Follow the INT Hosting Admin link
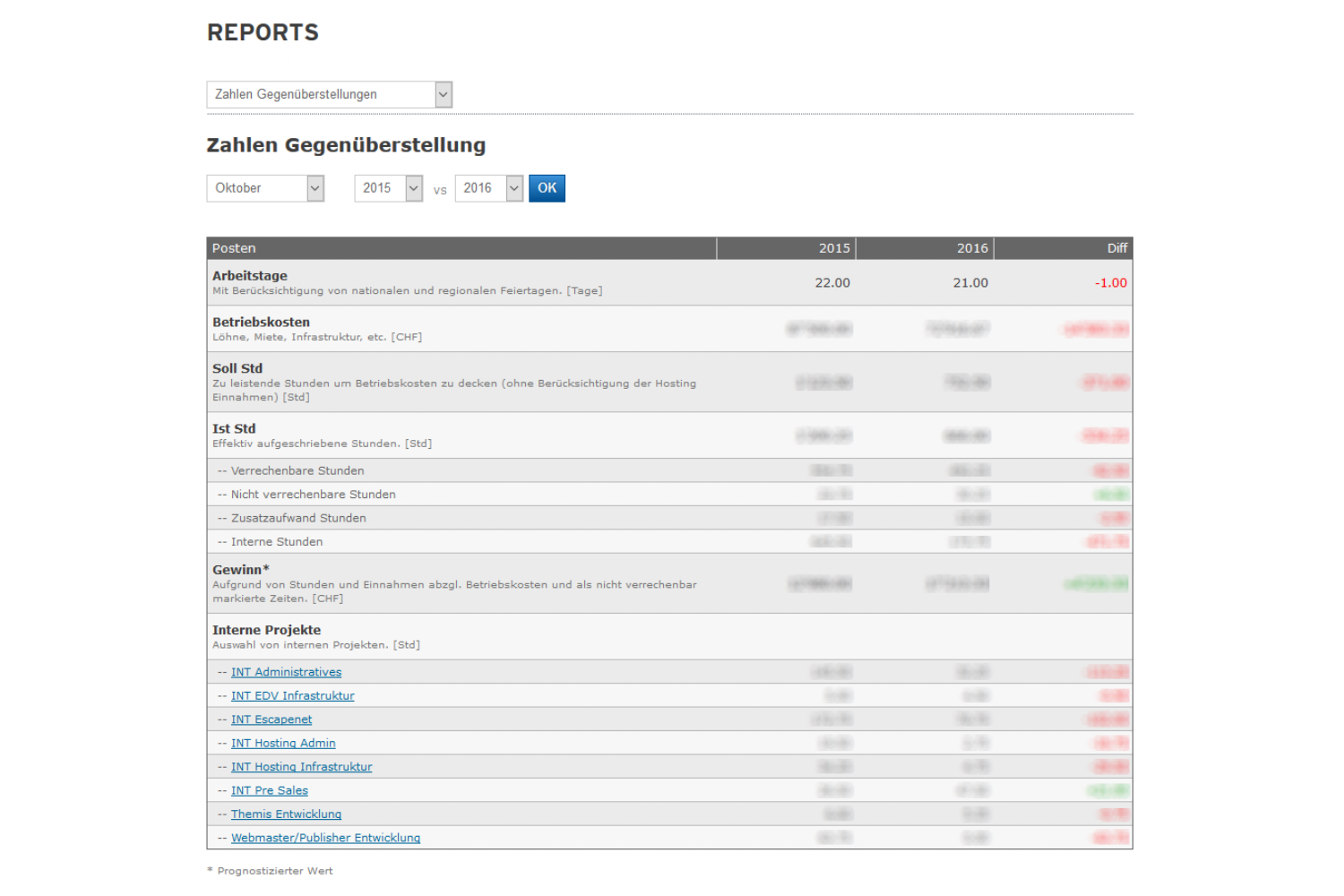Image resolution: width=1344 pixels, height=896 pixels. pos(283,744)
